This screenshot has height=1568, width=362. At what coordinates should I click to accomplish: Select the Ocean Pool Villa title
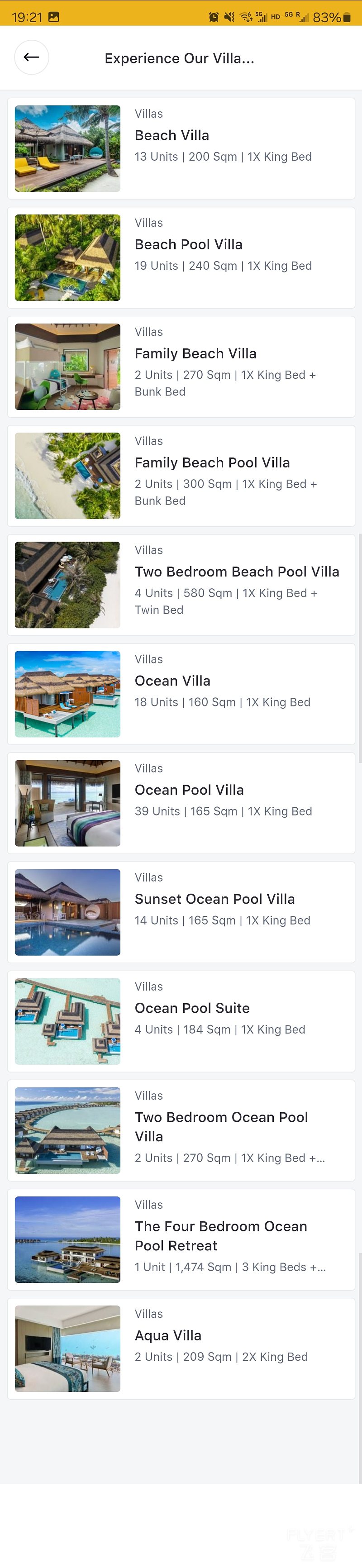tap(189, 790)
